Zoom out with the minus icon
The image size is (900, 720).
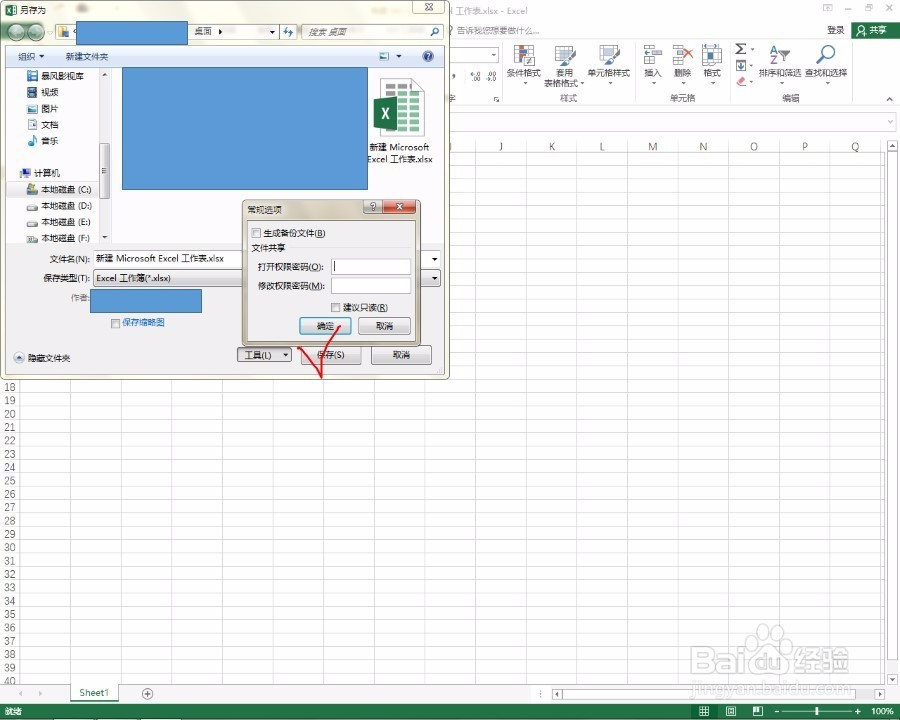coord(777,711)
